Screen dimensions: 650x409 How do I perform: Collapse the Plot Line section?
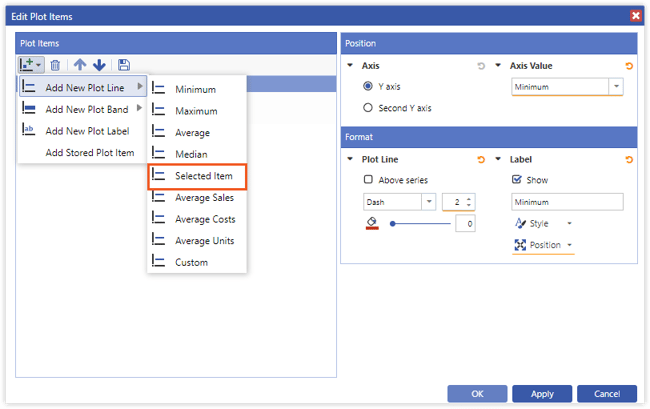point(350,159)
